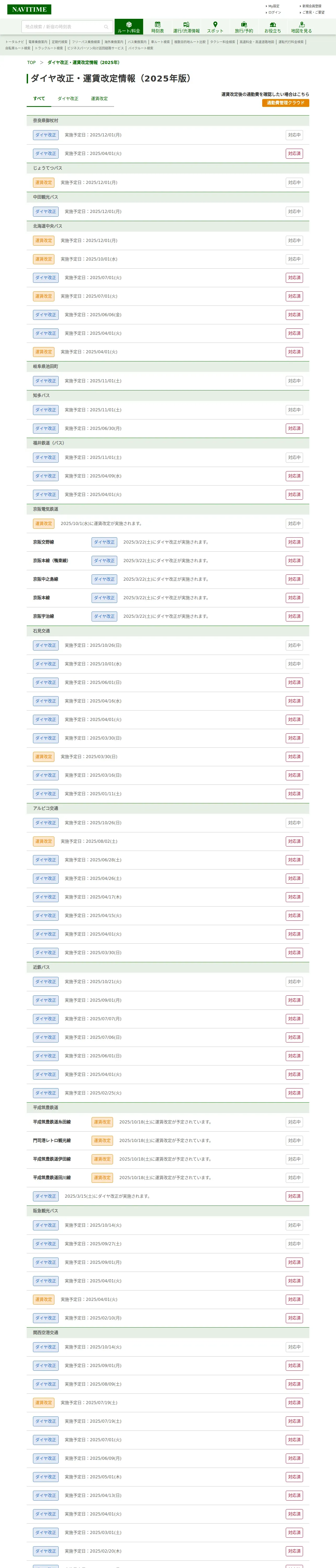336x1568 pixels.
Task: Open the トータルナビ sub-navigation link
Action: [15, 42]
